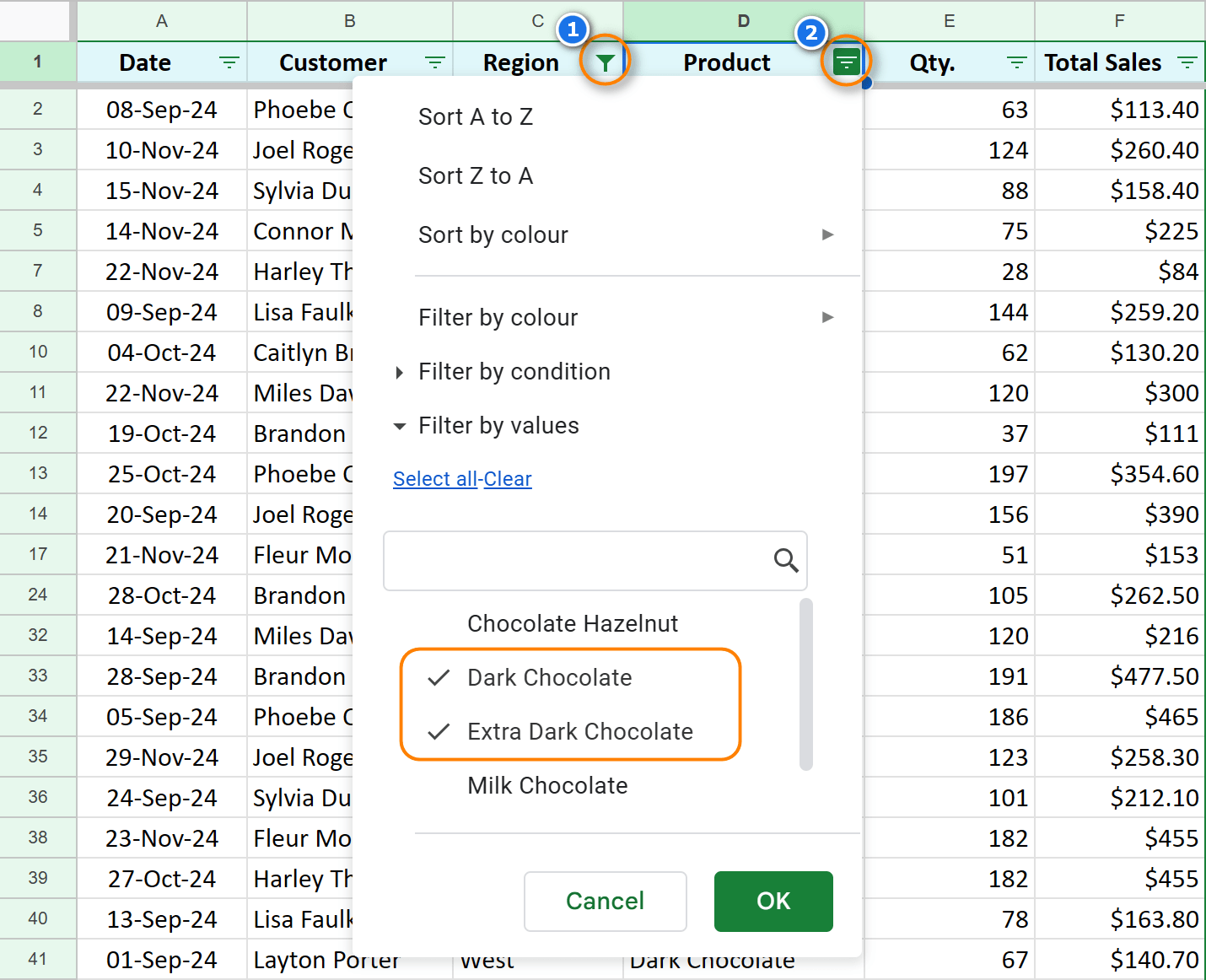Select Sort Z to A
Image resolution: width=1206 pixels, height=980 pixels.
[x=476, y=175]
